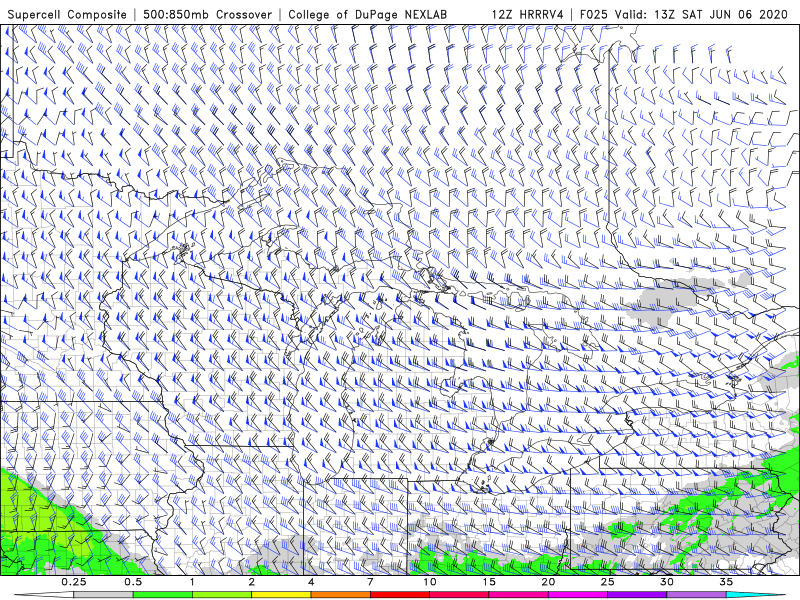
Task: Click the '2' color scale label
Action: (252, 582)
